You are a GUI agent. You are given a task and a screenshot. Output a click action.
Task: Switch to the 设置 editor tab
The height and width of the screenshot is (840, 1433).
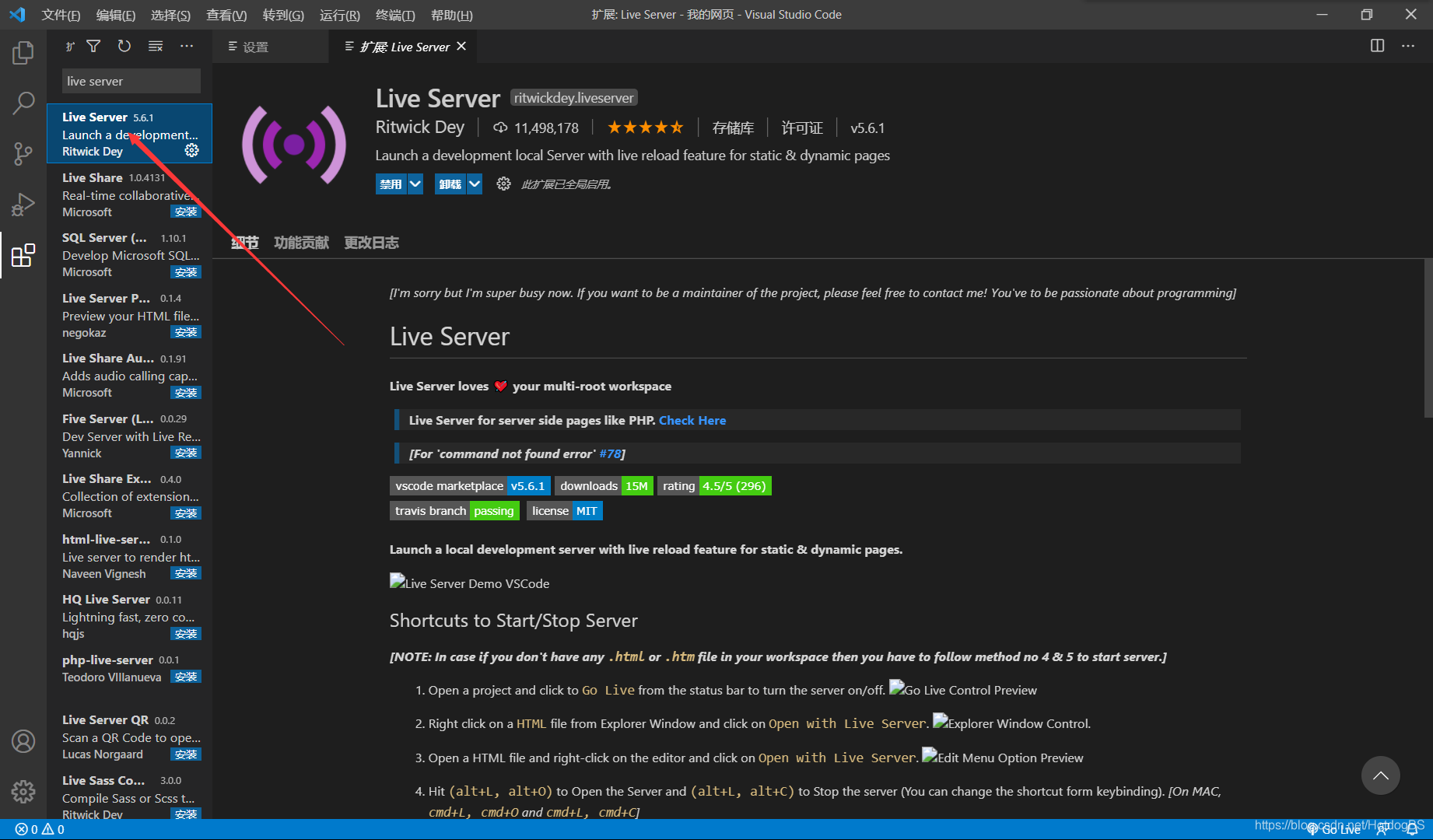271,47
